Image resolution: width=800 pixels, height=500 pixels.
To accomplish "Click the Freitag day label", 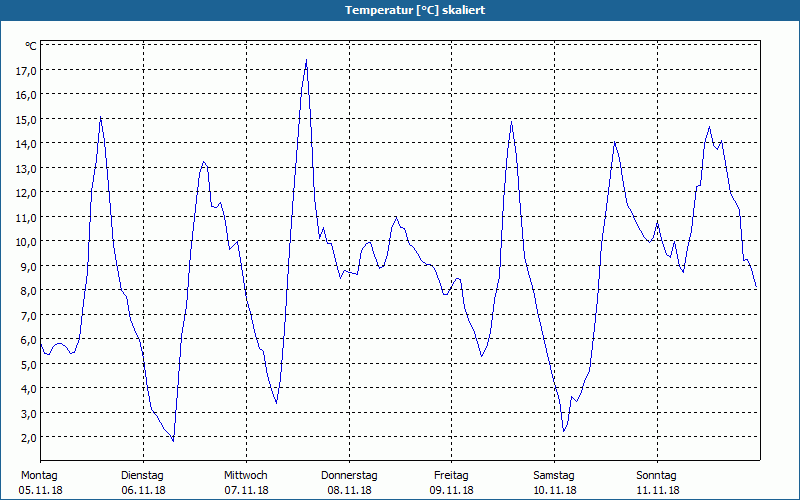I will point(451,476).
